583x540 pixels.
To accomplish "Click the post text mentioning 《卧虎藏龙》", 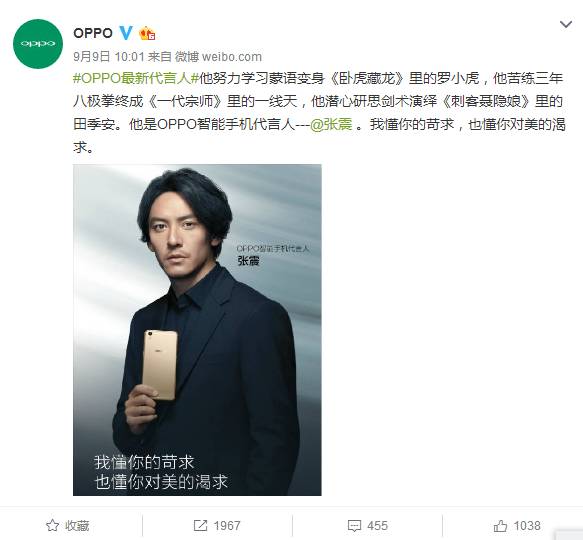I will click(x=319, y=113).
